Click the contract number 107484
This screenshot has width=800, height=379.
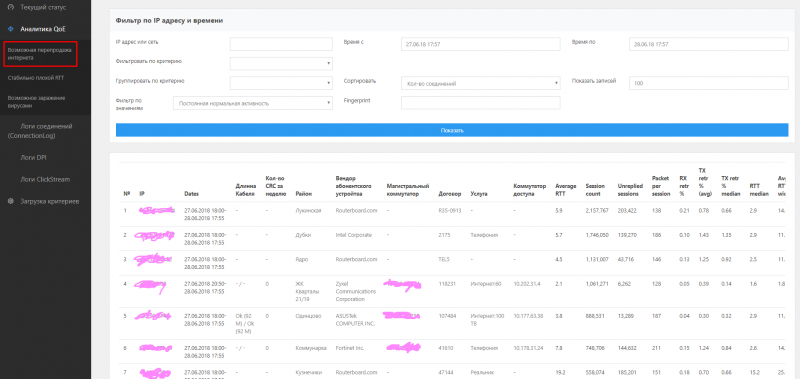click(446, 316)
